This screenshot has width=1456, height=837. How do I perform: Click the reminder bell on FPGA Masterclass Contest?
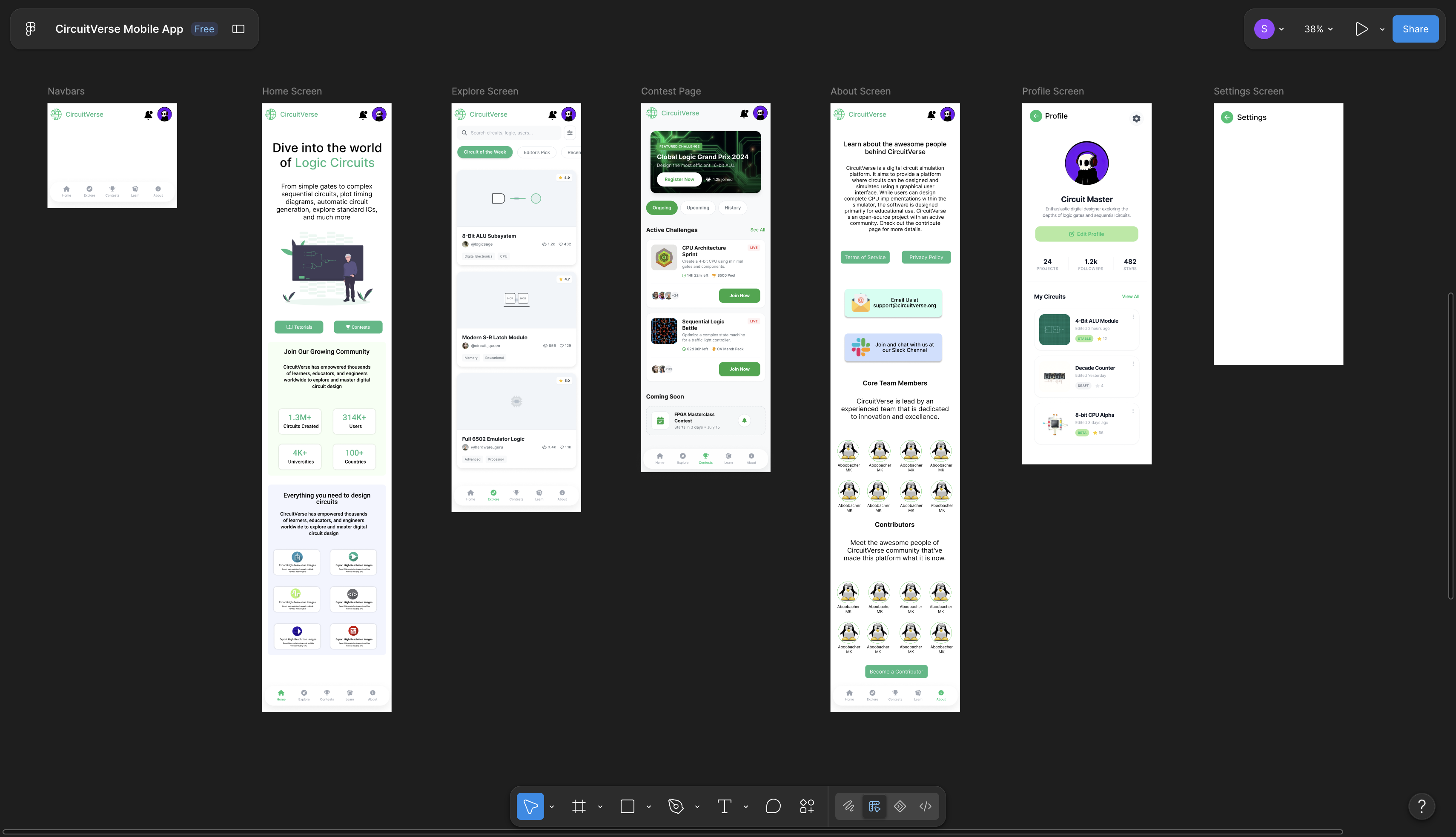pyautogui.click(x=744, y=420)
